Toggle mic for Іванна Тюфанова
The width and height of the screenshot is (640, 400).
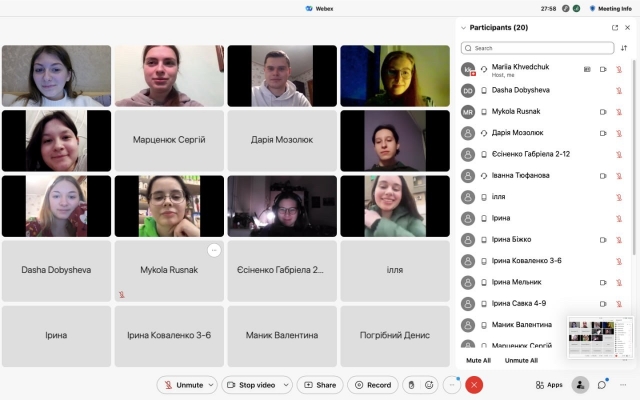tap(619, 176)
